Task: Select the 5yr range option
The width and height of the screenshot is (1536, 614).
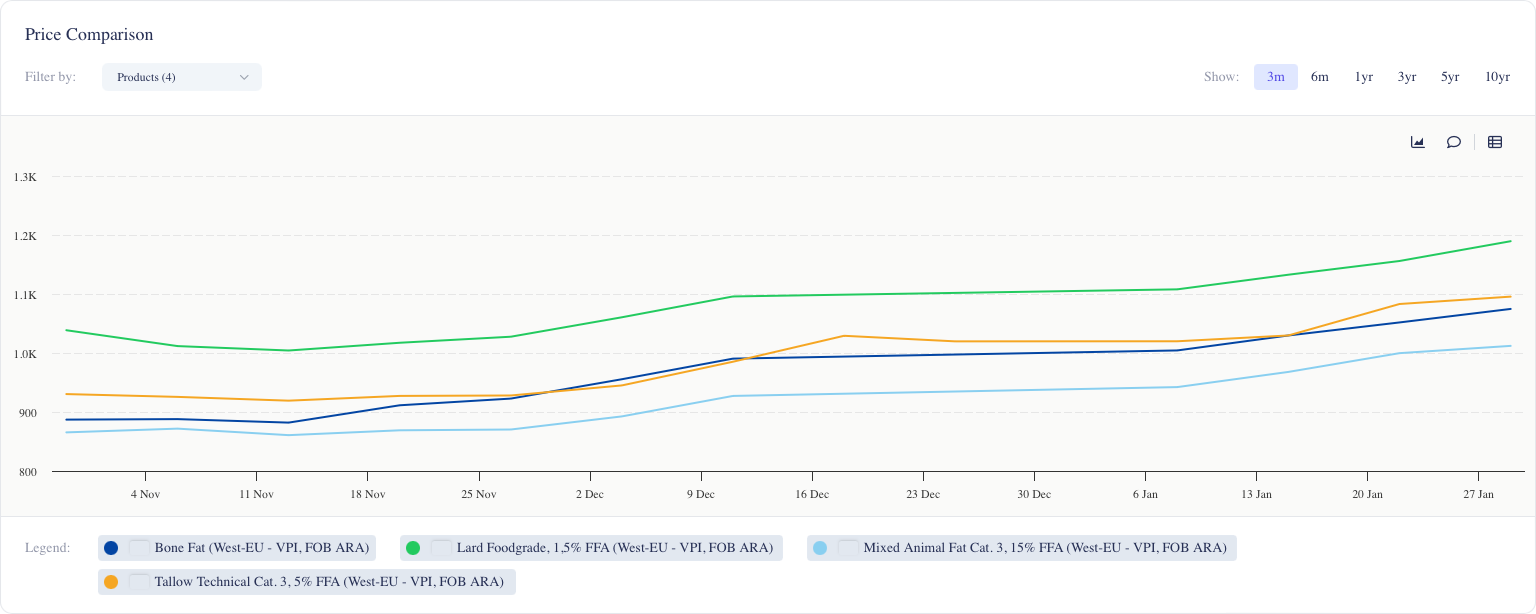Action: [1450, 77]
